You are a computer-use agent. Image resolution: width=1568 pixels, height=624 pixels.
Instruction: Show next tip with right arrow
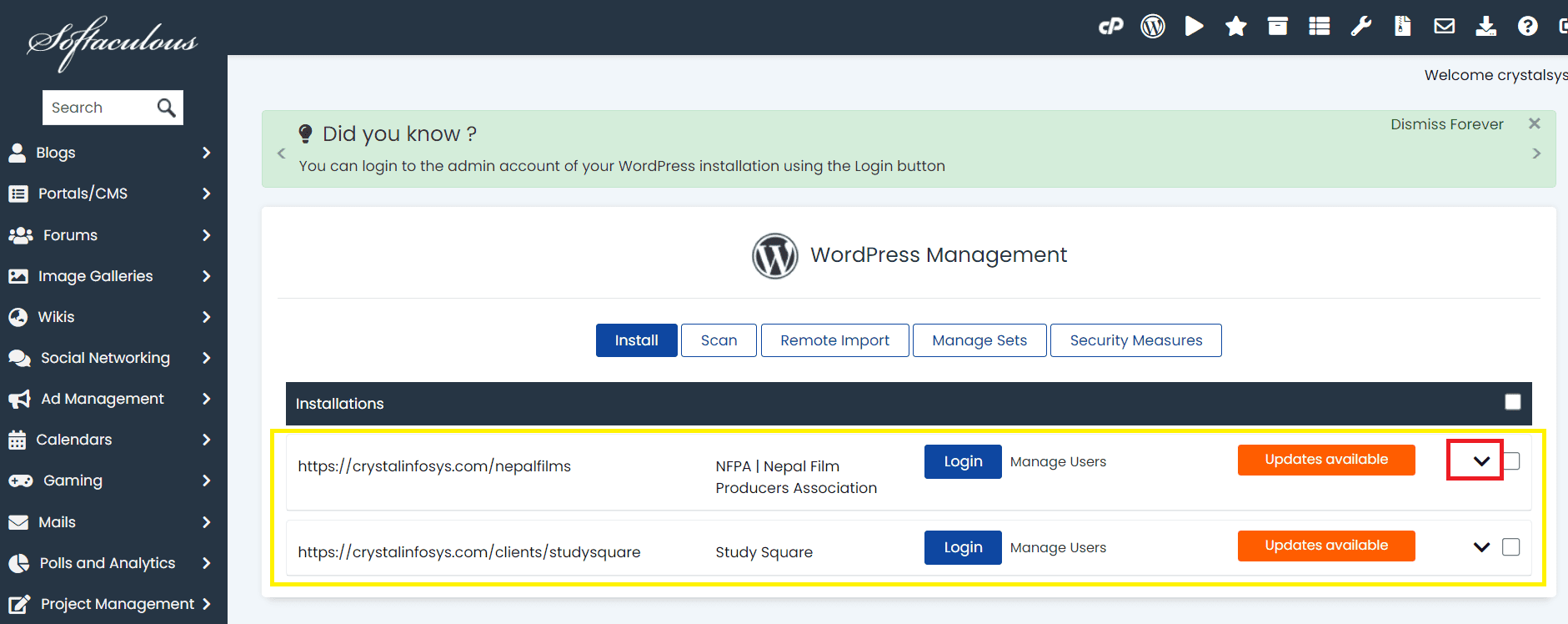(1536, 153)
